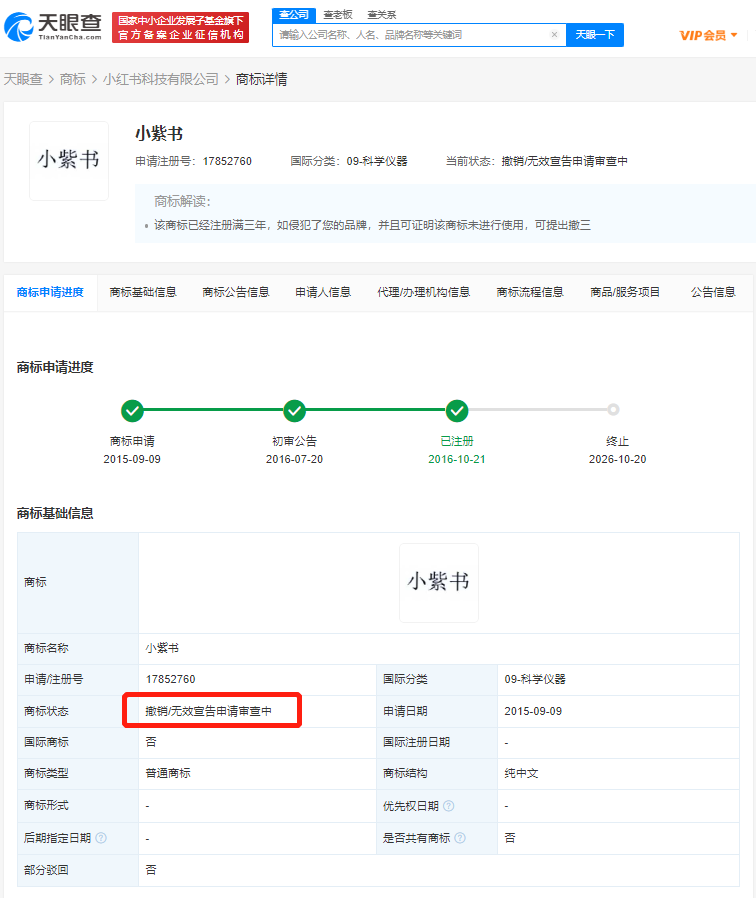Click the 小紫书 heading title

[x=159, y=133]
